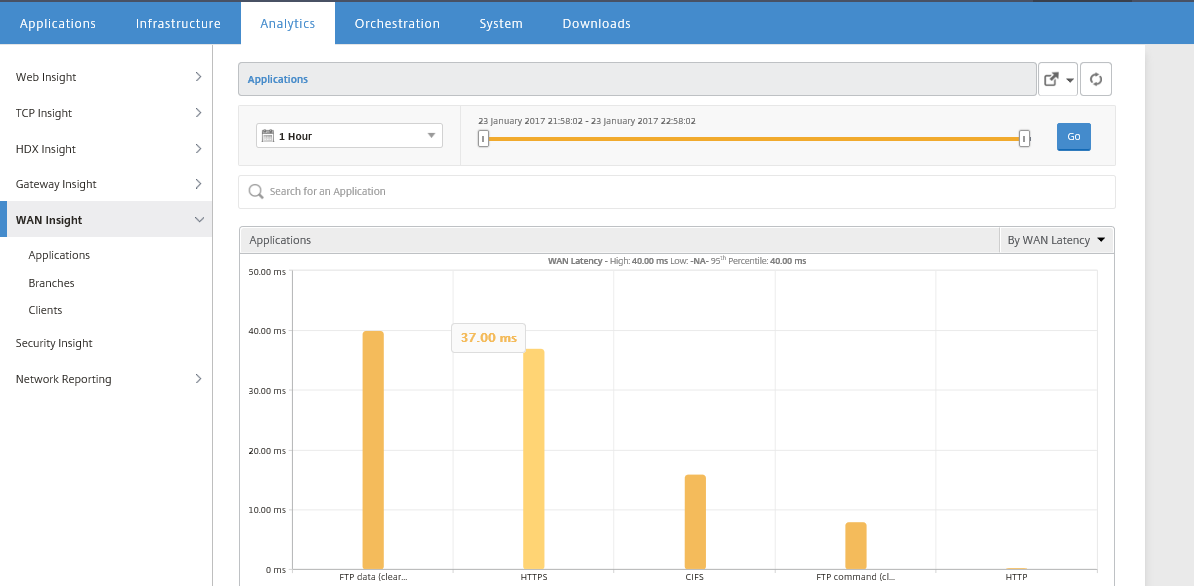1194x586 pixels.
Task: Open the By WAN Latency dropdown
Action: click(x=1056, y=240)
